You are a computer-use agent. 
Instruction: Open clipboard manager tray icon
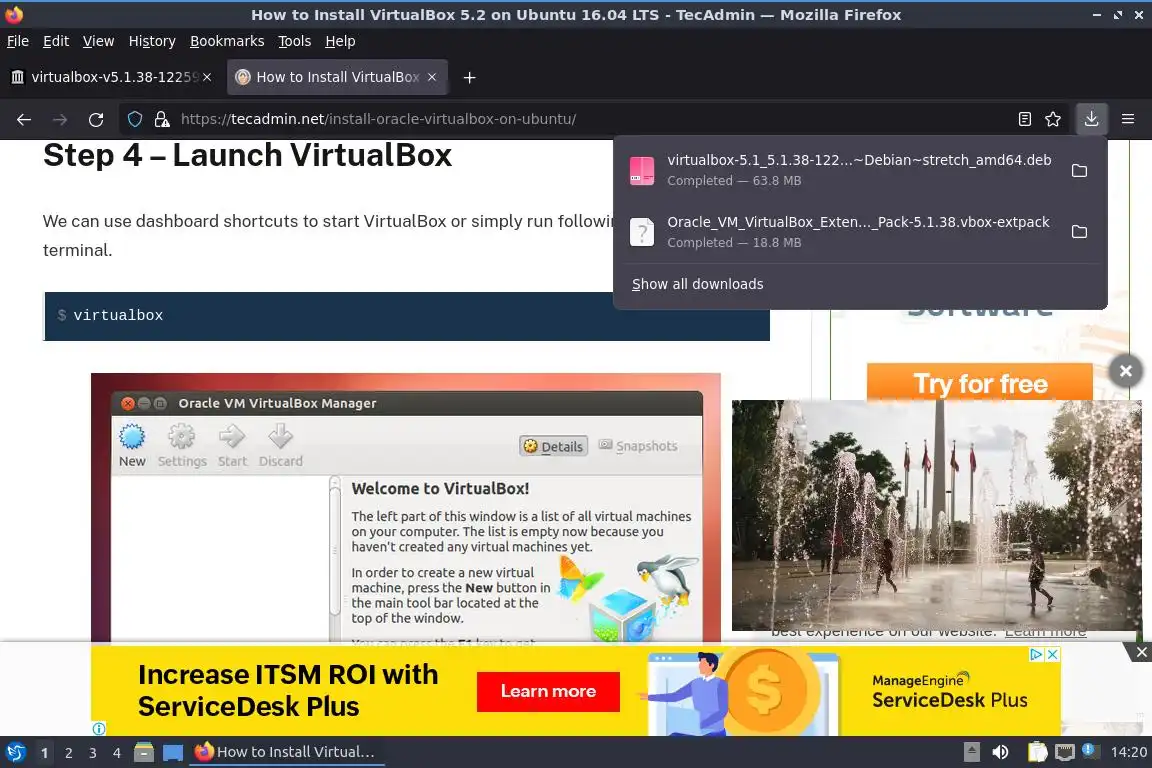point(1037,752)
